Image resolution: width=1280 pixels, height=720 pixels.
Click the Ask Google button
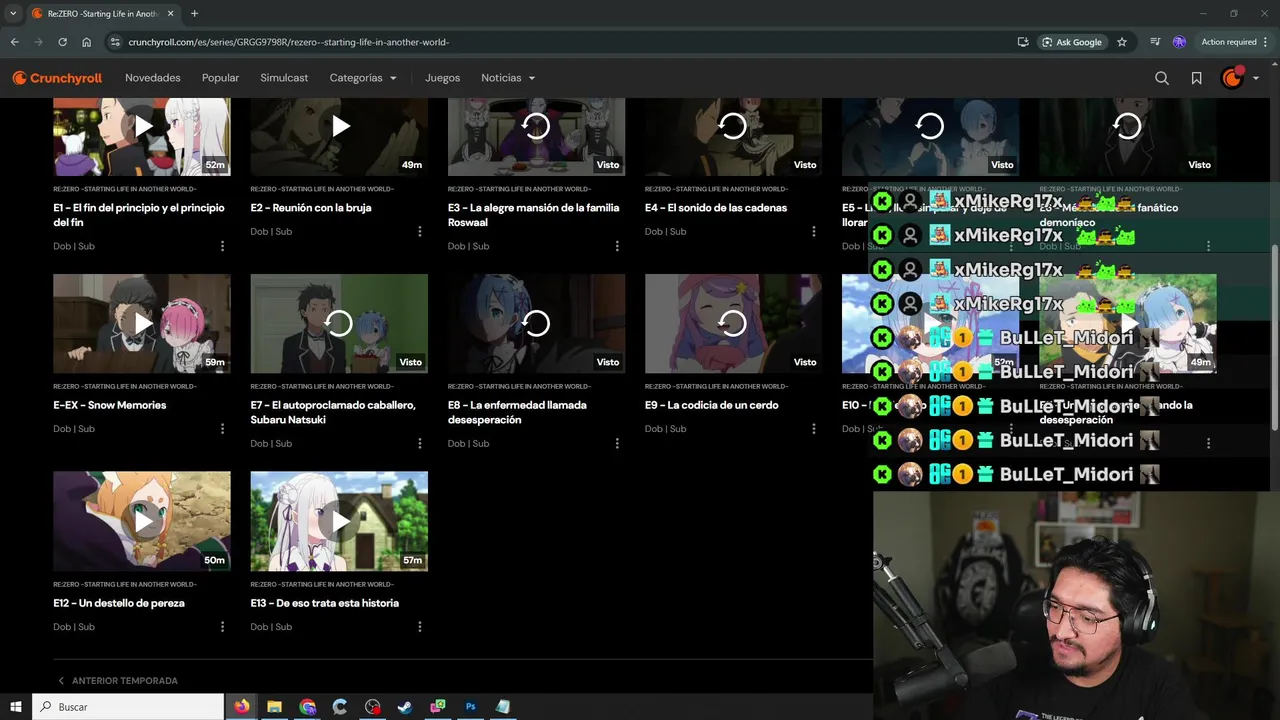[1072, 42]
